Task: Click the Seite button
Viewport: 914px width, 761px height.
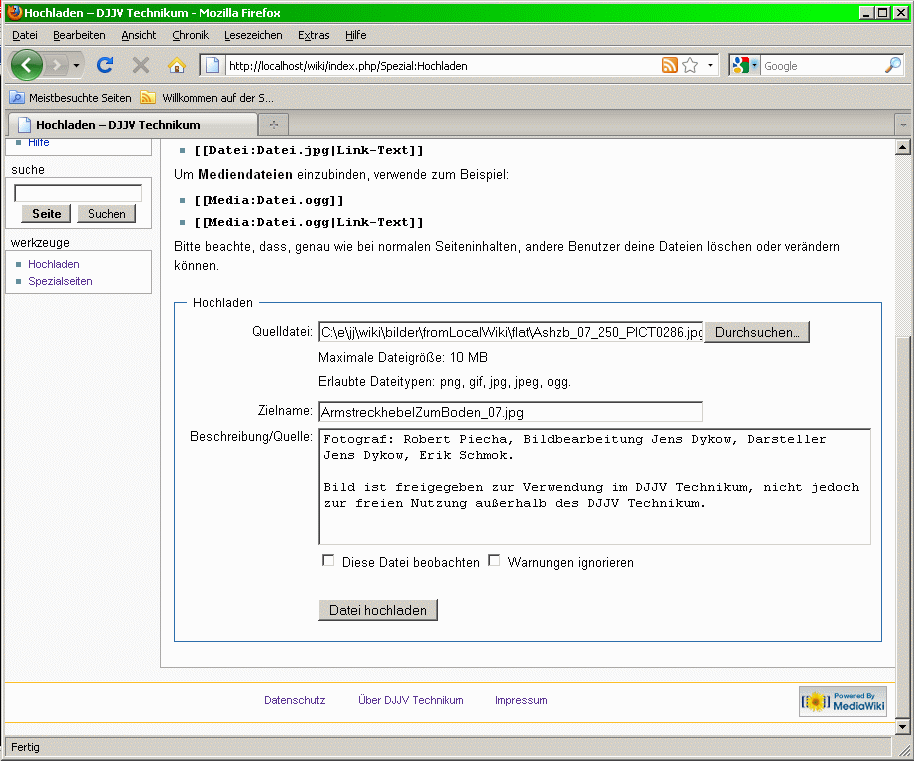Action: (x=46, y=214)
